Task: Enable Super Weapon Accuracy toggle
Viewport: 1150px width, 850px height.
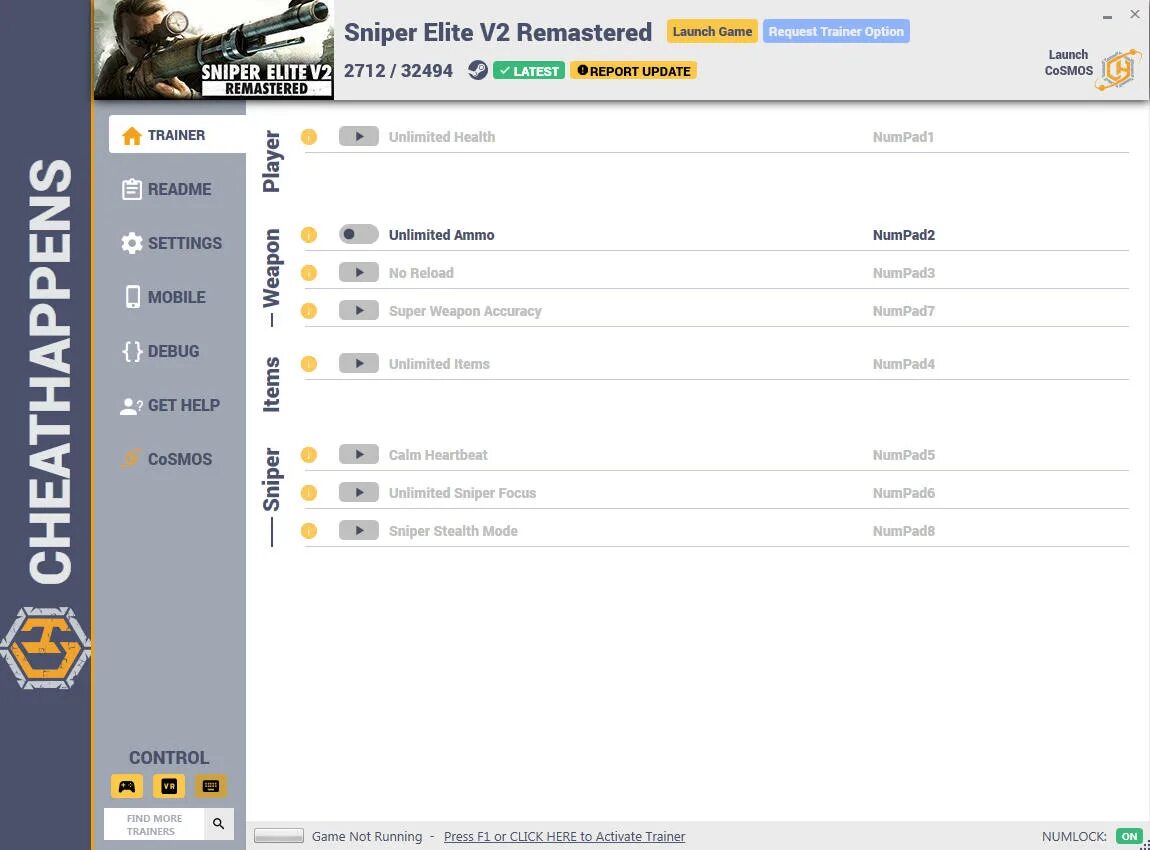Action: coord(359,311)
